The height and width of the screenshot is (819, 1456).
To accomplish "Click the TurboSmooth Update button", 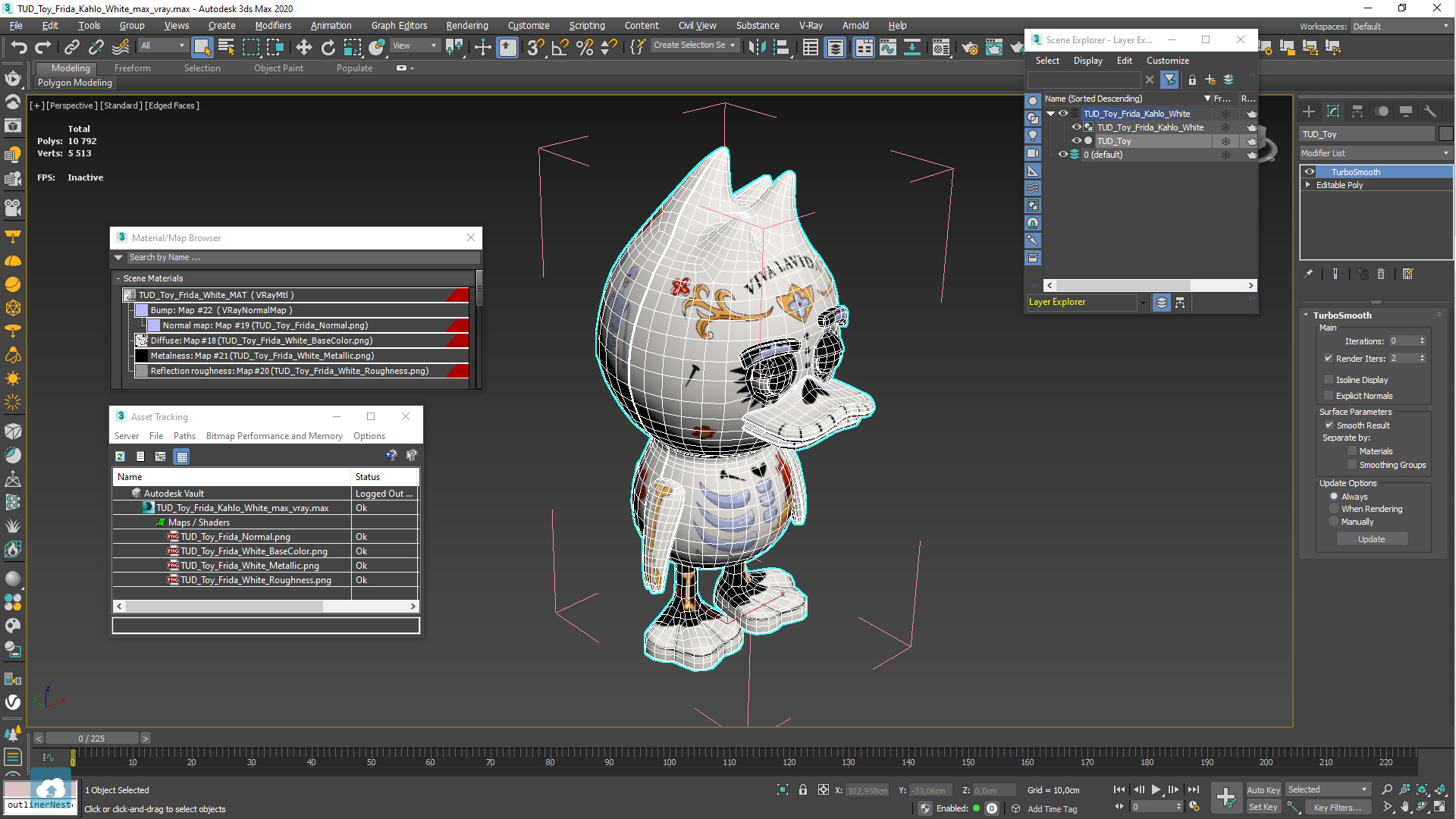I will [x=1371, y=539].
